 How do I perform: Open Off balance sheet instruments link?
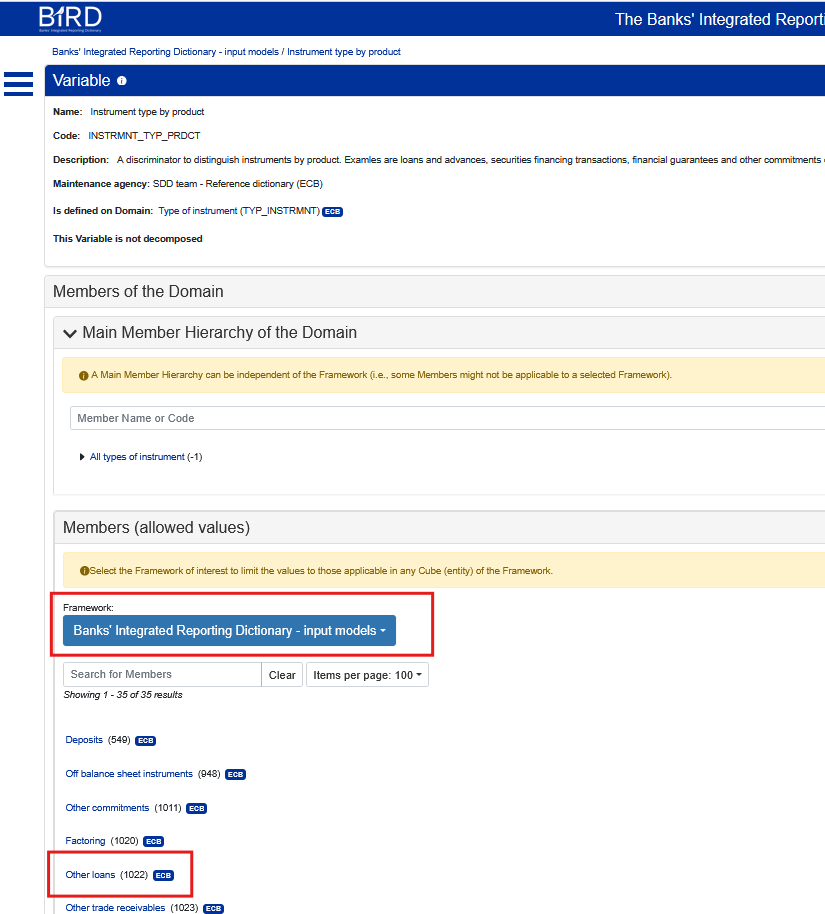129,774
